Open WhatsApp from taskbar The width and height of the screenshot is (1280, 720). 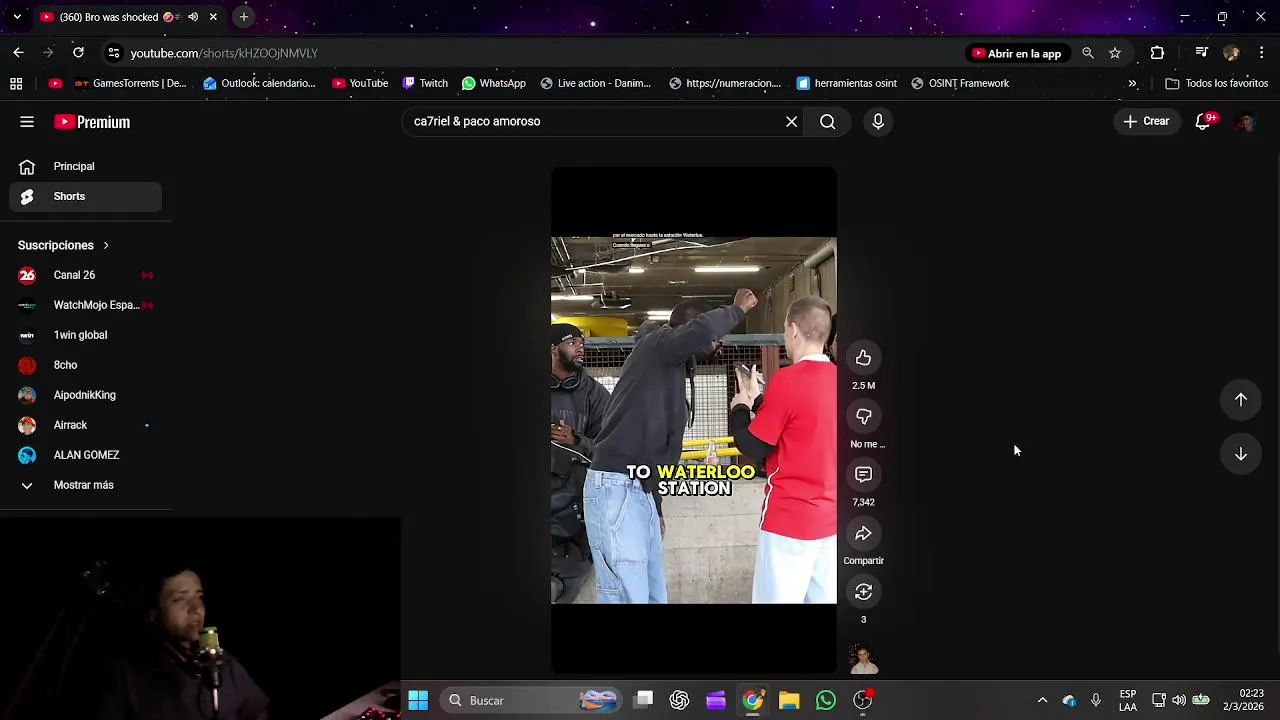(x=826, y=701)
